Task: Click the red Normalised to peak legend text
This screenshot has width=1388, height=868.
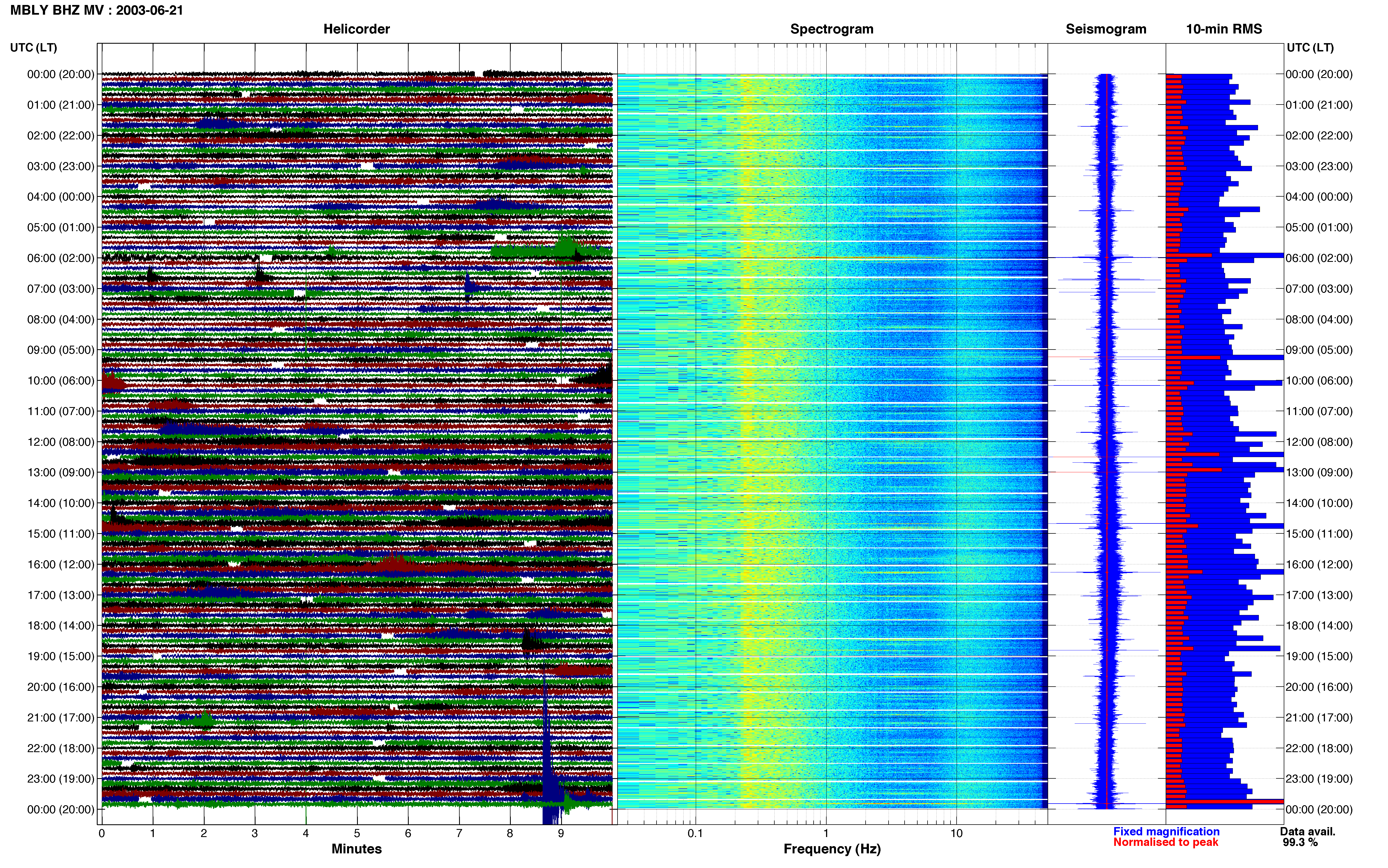Action: (1166, 842)
